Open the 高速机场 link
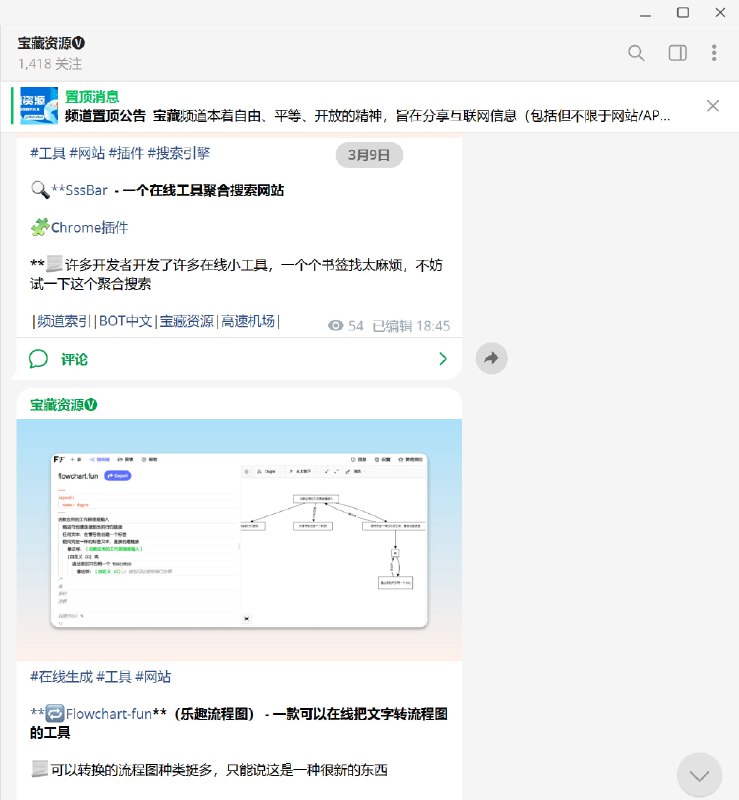This screenshot has width=739, height=800. click(x=248, y=321)
